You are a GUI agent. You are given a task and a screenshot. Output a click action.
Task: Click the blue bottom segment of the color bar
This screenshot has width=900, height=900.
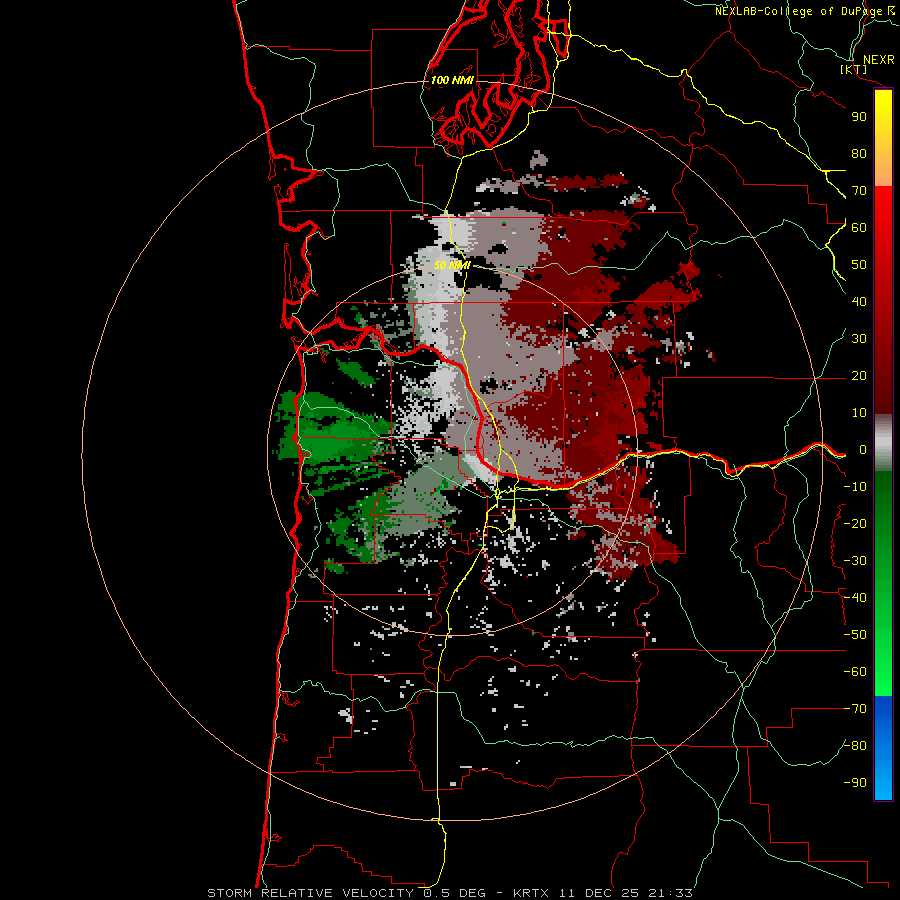(883, 748)
